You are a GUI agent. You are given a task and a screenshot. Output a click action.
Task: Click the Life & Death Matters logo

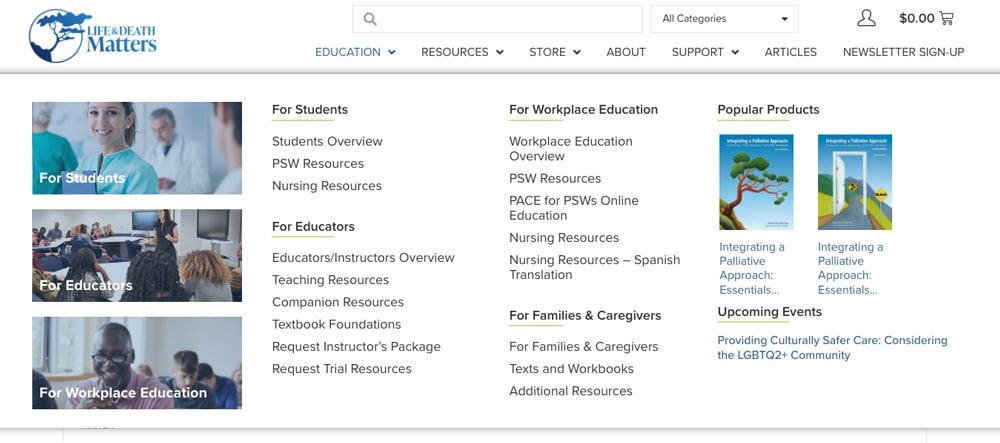tap(93, 36)
